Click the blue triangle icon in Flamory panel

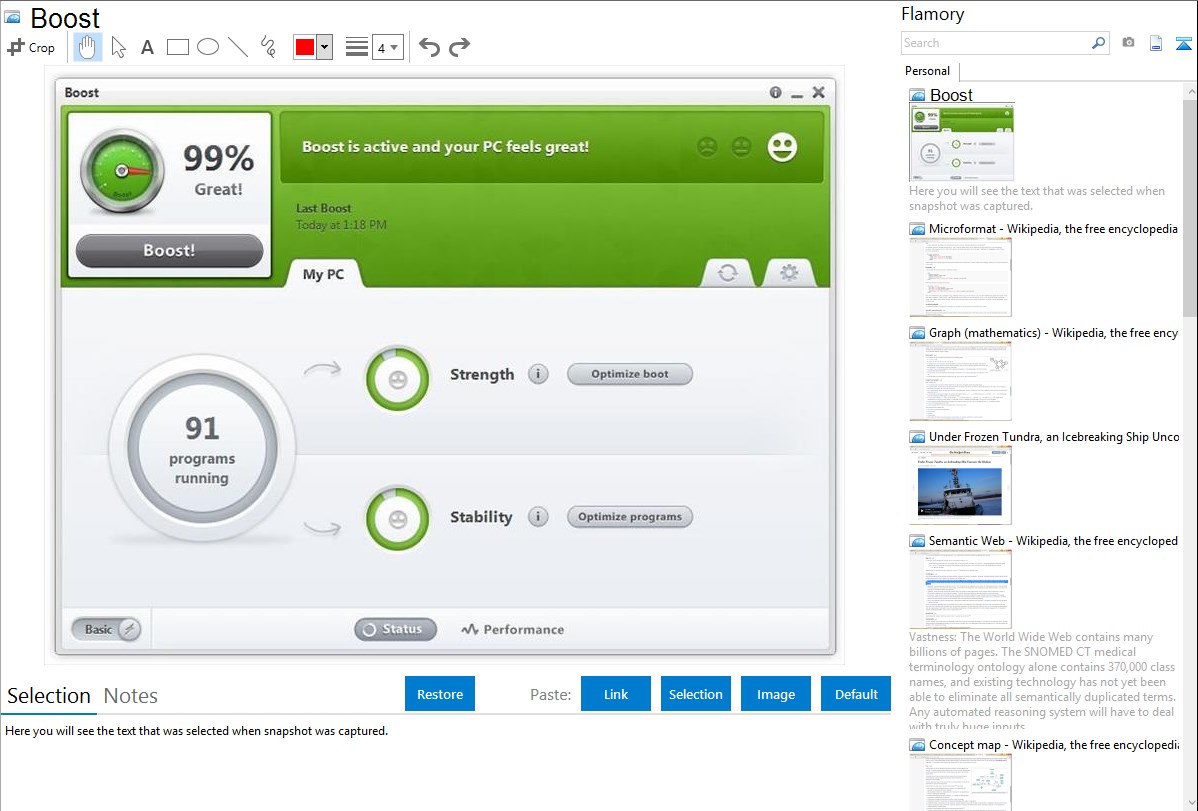(x=1183, y=43)
